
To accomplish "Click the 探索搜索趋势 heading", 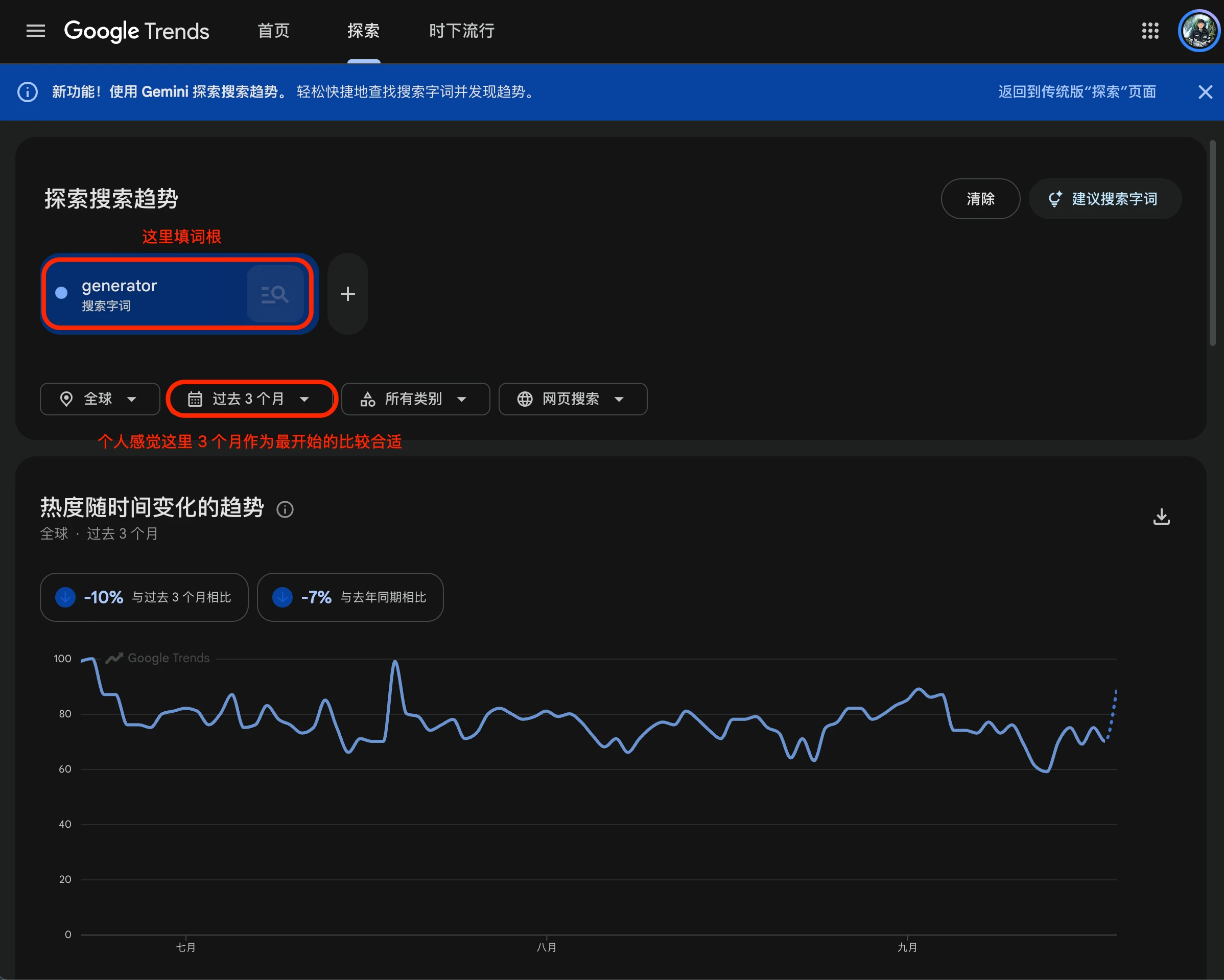I will (x=111, y=199).
